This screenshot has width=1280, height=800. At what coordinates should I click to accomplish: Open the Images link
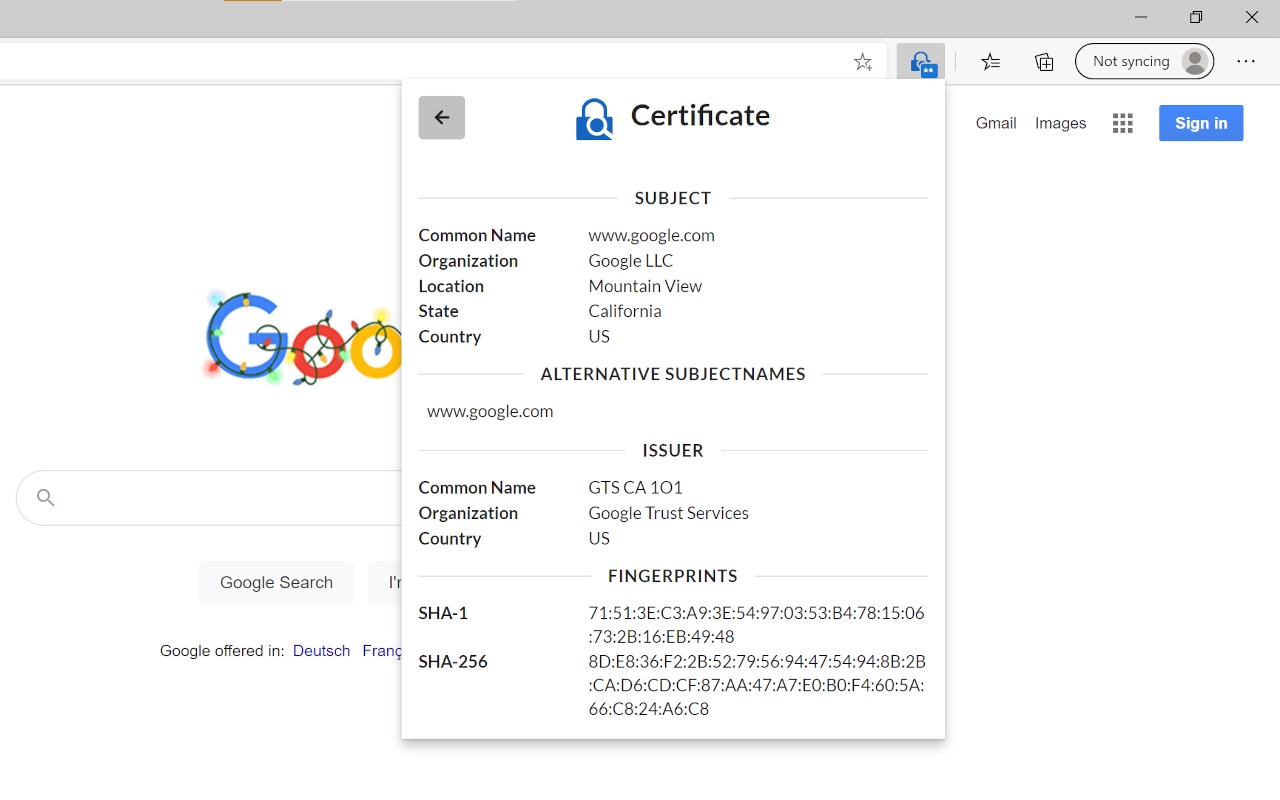tap(1060, 123)
